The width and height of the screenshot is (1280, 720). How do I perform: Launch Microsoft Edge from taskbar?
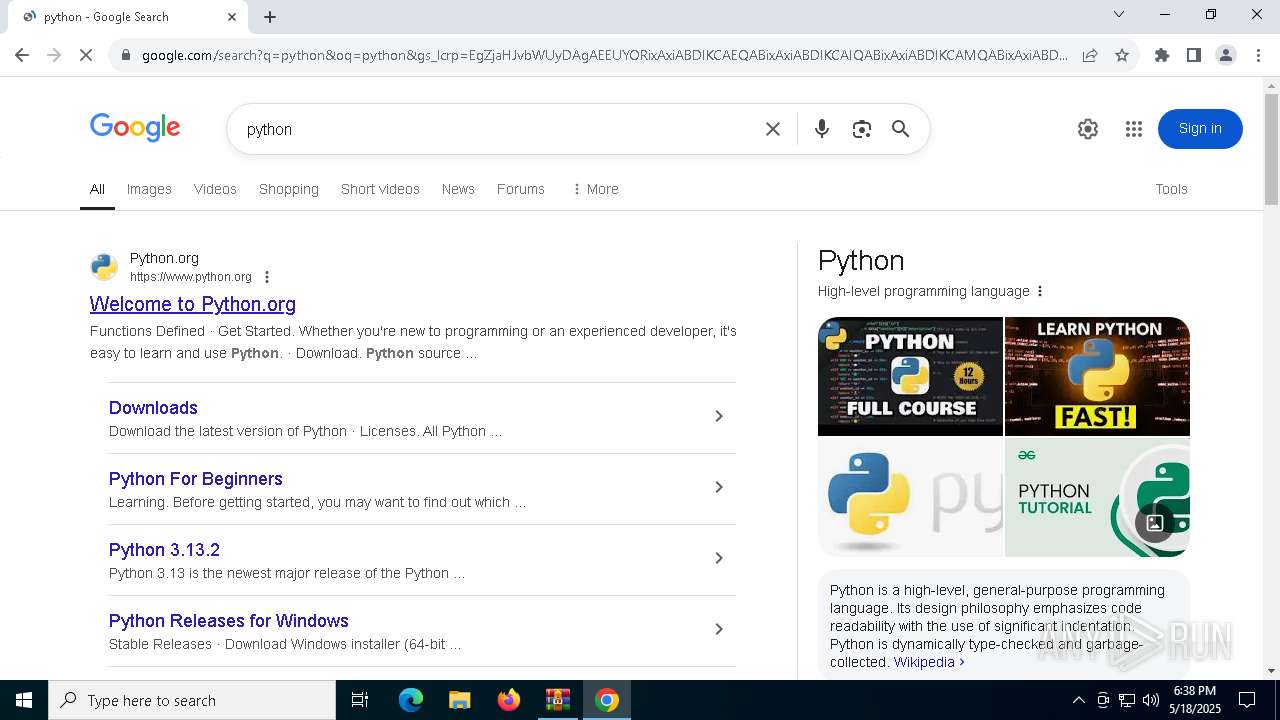tap(411, 700)
